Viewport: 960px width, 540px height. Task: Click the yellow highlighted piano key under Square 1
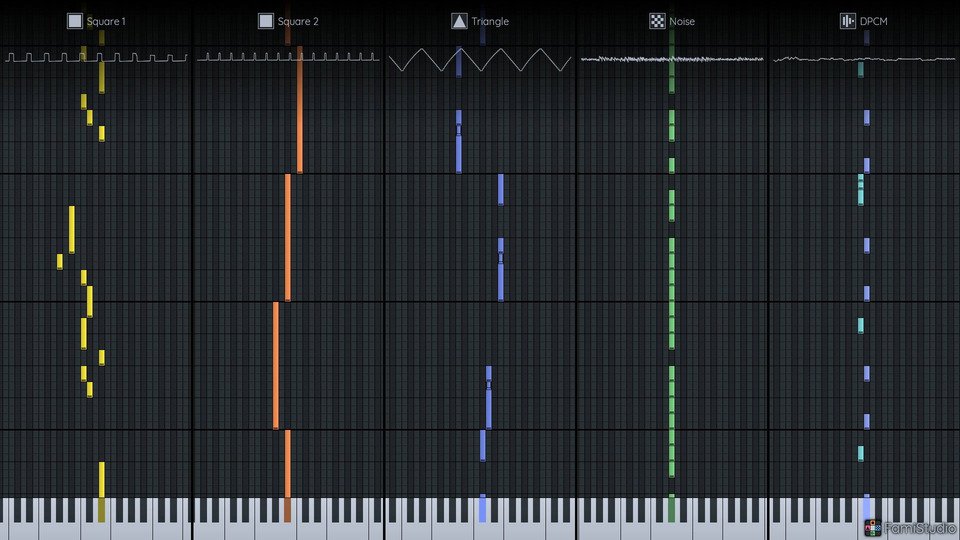pos(102,510)
